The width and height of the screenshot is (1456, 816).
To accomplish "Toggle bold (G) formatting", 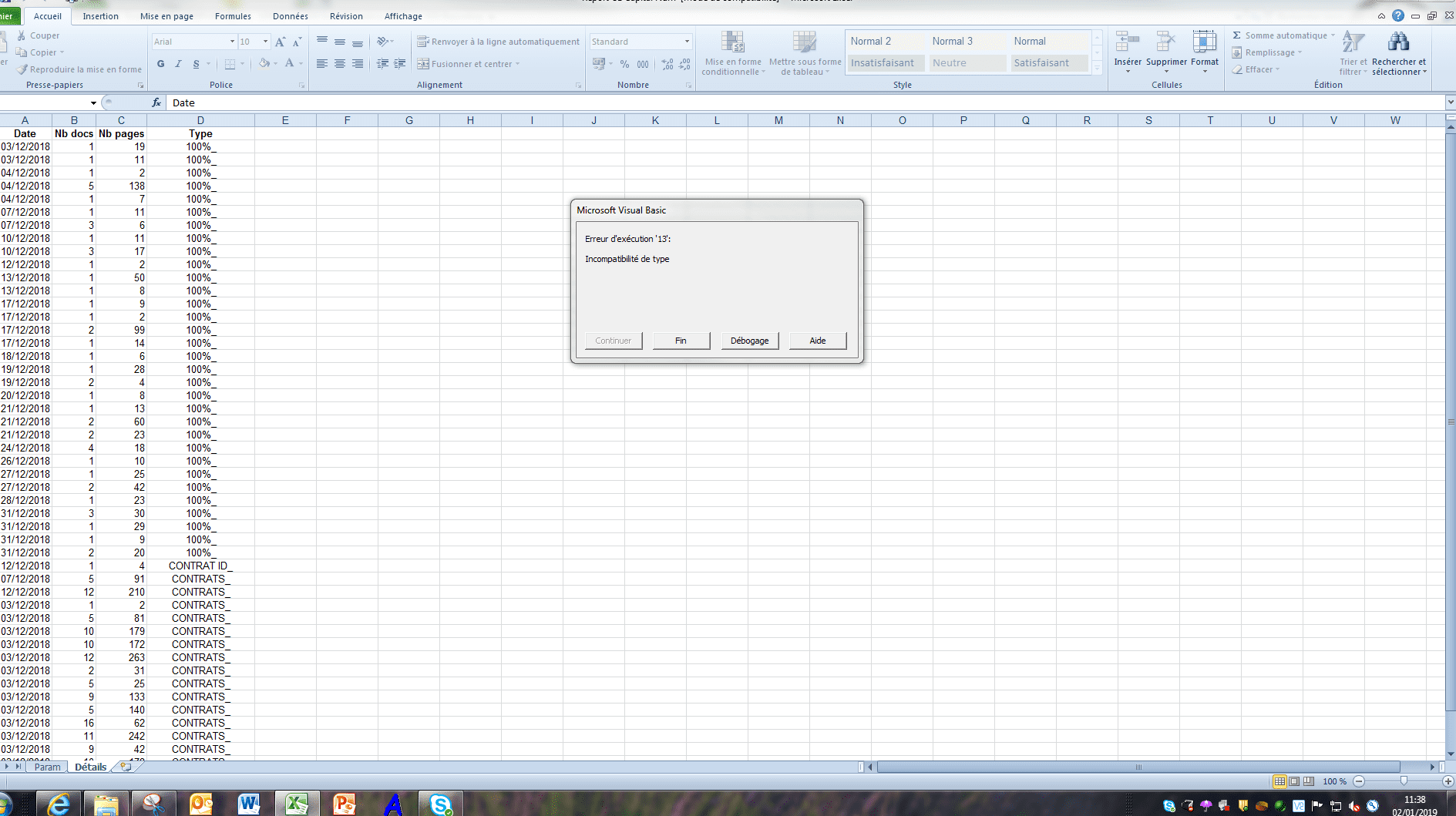I will click(160, 64).
